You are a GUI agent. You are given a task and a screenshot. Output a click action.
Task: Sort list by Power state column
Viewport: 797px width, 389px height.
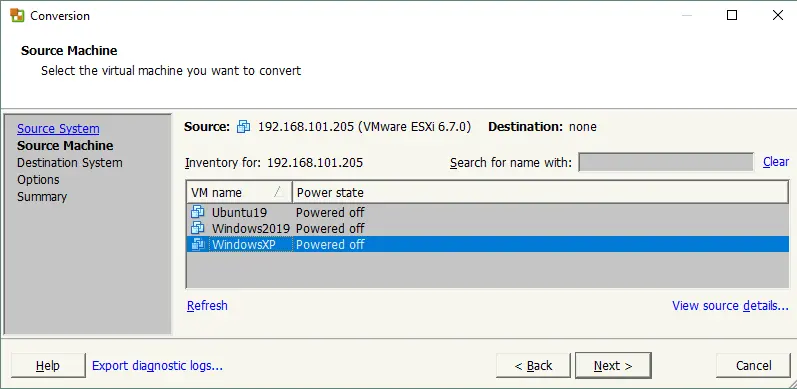click(540, 193)
